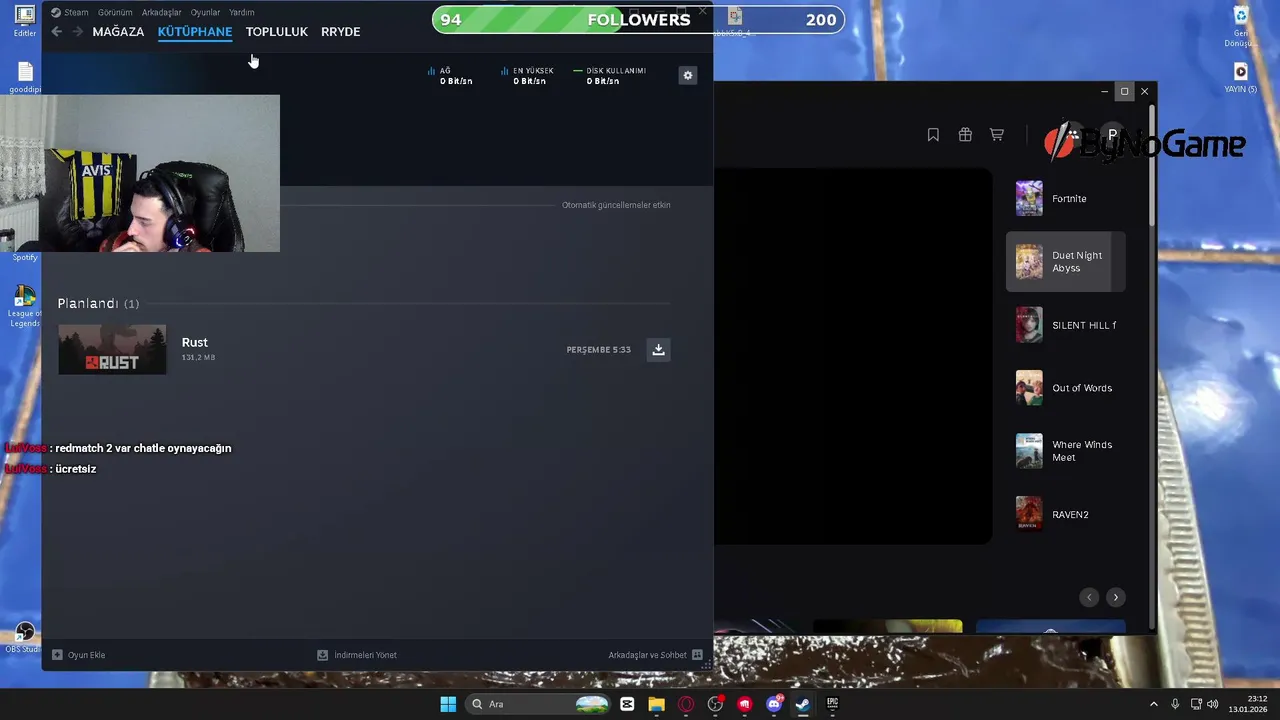Image resolution: width=1280 pixels, height=720 pixels.
Task: Open Arkadaşlar ve Sohbet
Action: point(655,655)
